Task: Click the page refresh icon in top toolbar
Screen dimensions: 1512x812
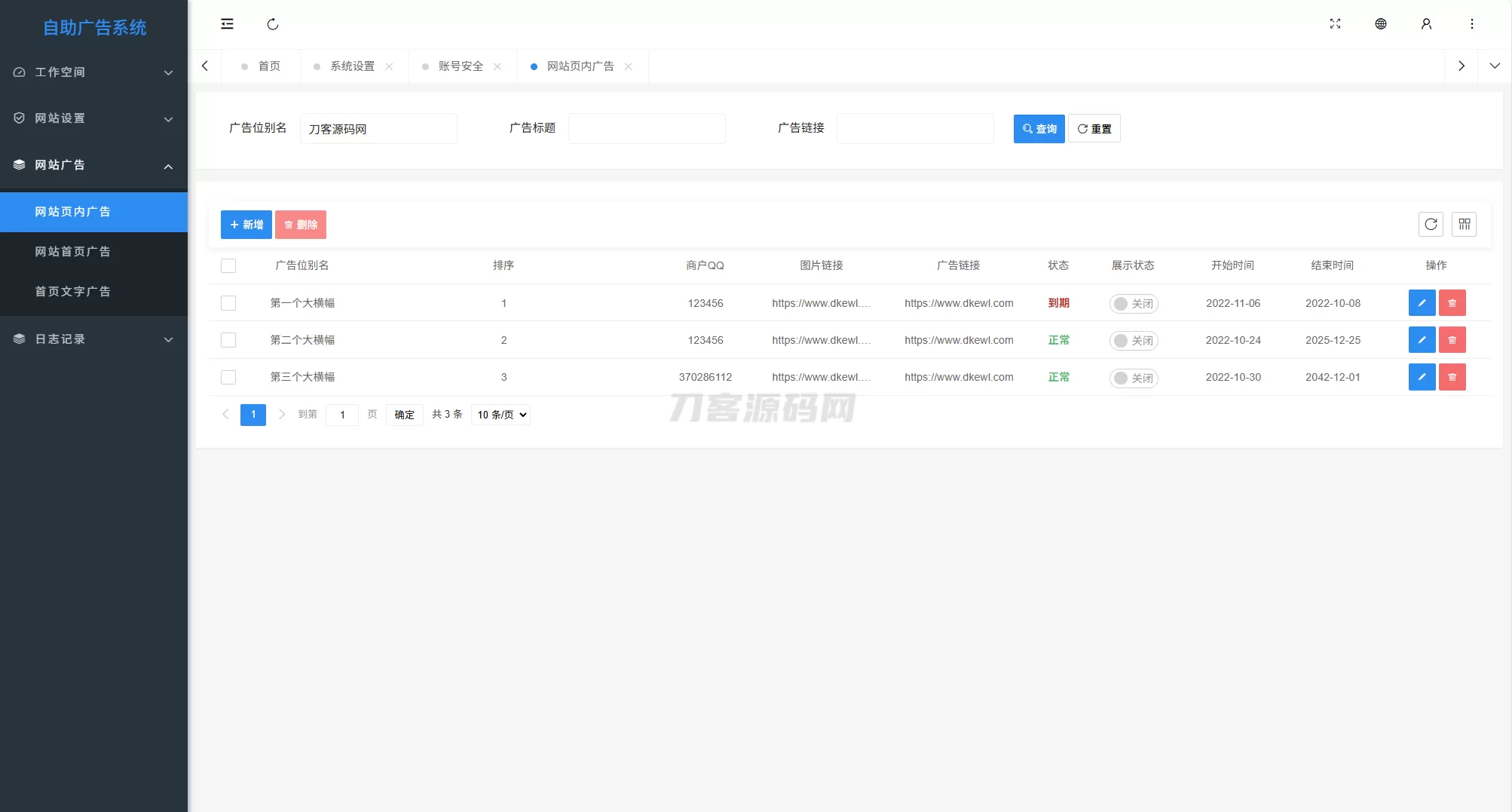Action: [x=273, y=24]
